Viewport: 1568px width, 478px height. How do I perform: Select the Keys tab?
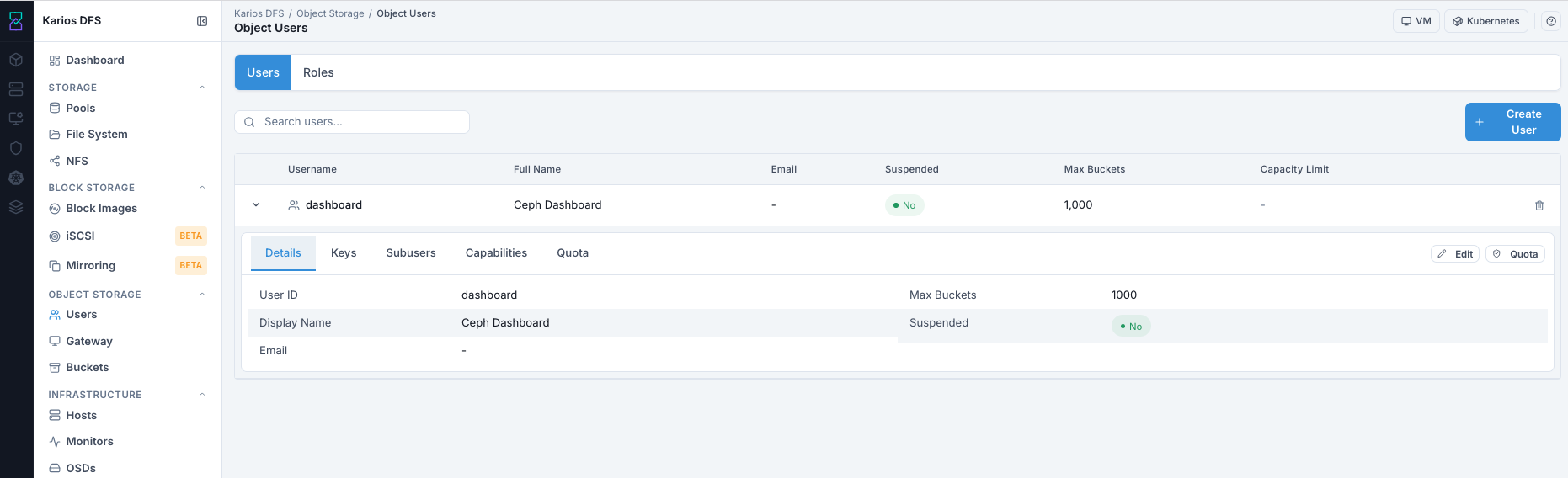[344, 252]
